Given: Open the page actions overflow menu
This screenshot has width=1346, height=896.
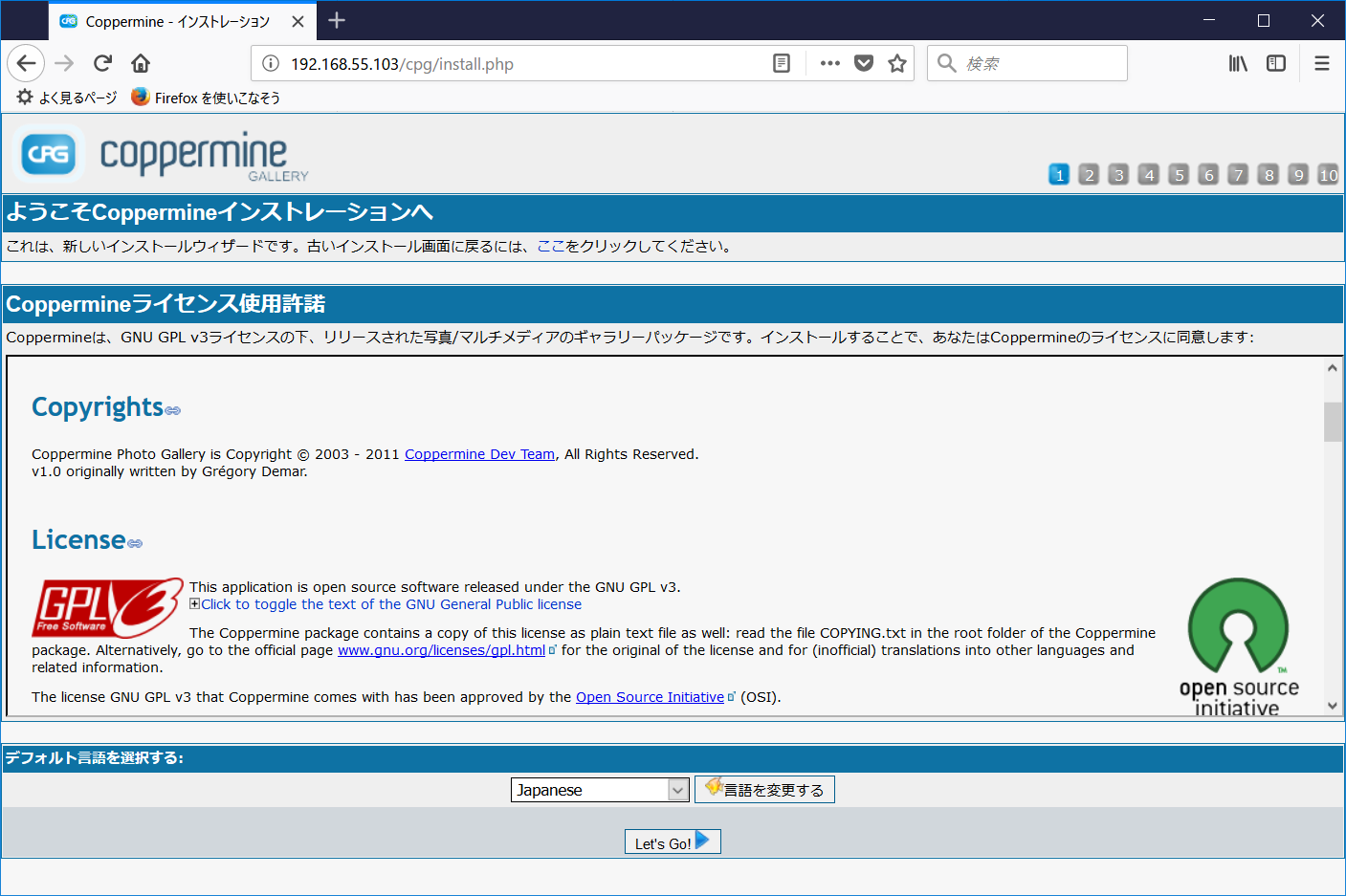Looking at the screenshot, I should coord(828,63).
